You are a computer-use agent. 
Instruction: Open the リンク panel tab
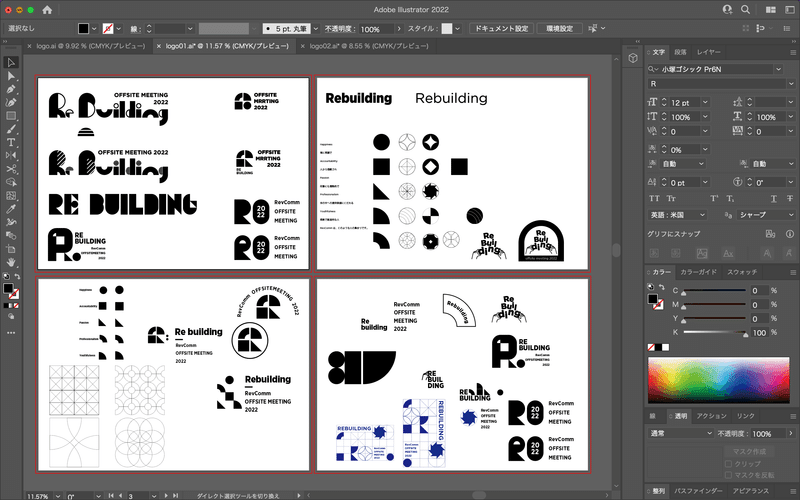pyautogui.click(x=745, y=416)
